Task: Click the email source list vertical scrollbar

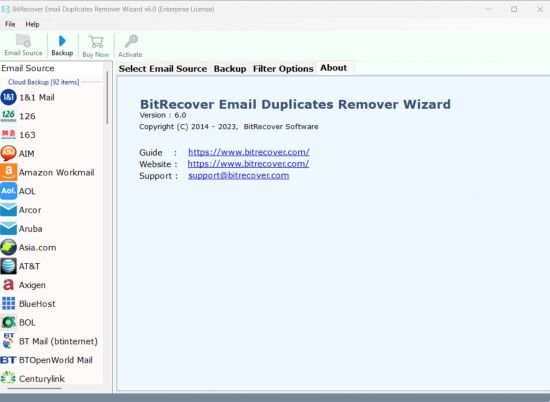Action: (x=107, y=98)
